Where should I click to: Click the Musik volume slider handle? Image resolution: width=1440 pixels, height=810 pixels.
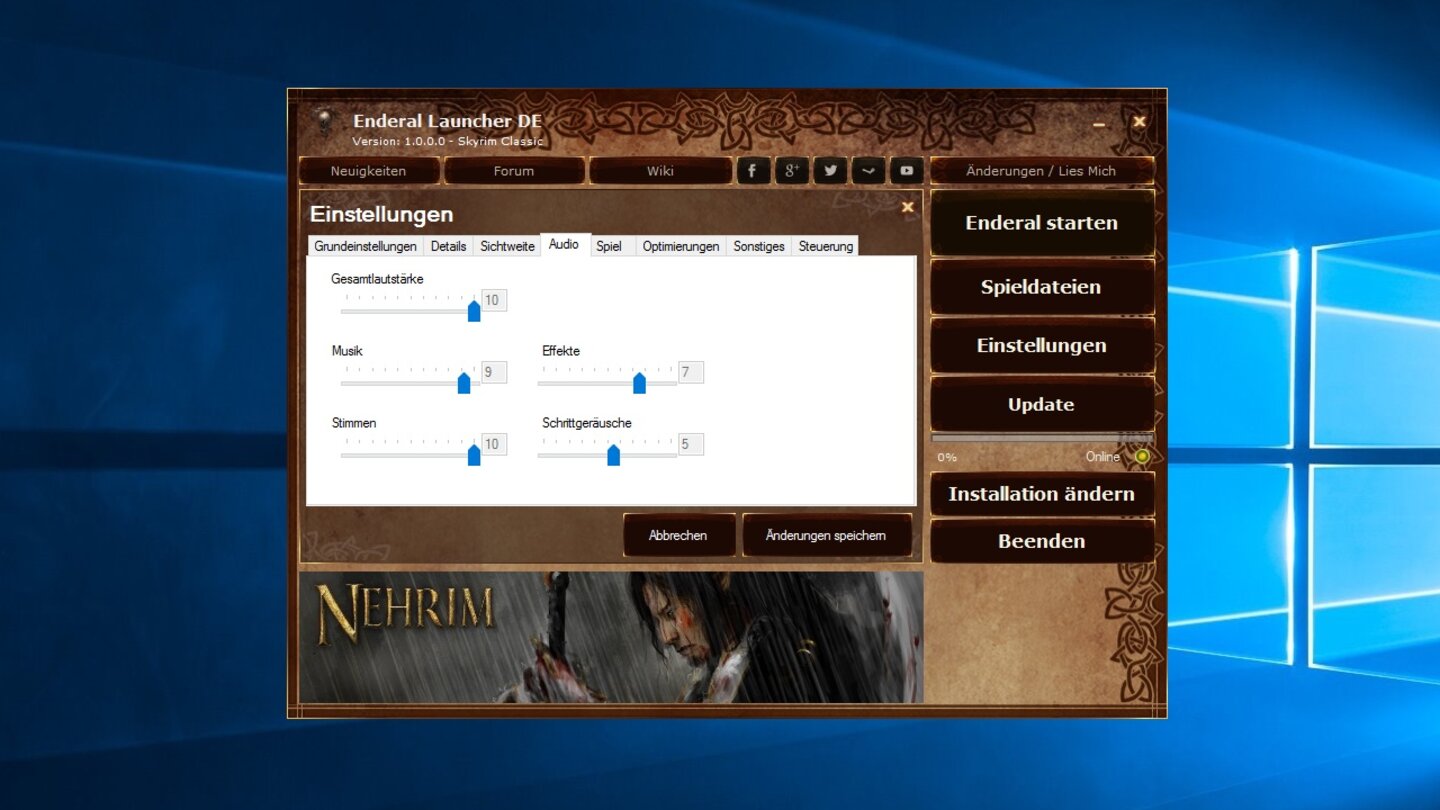(x=464, y=383)
